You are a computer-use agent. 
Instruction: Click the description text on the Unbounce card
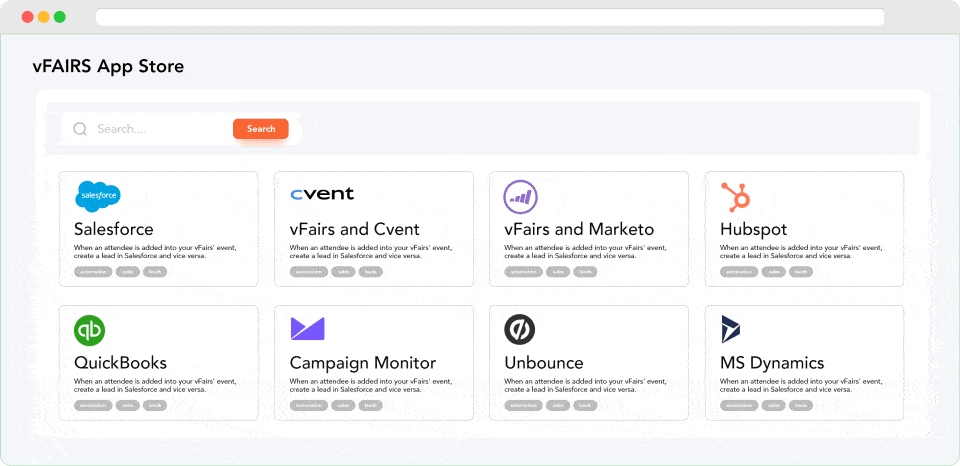coord(585,385)
